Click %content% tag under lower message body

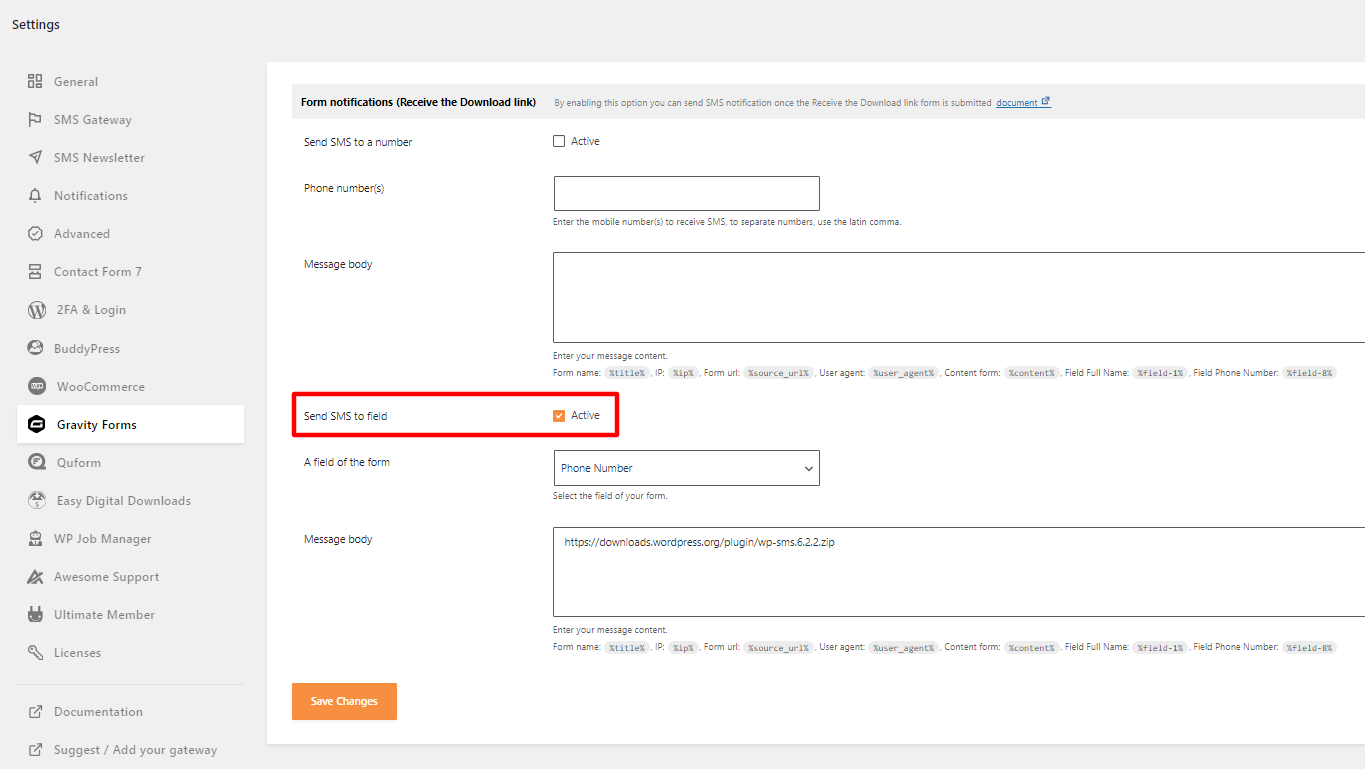(x=1031, y=648)
